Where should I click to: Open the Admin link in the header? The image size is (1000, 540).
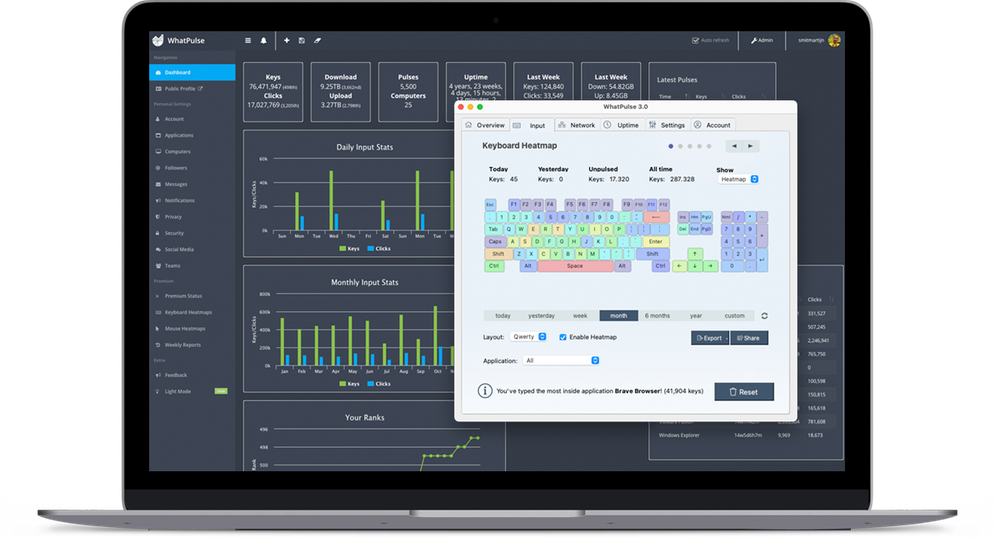point(761,40)
